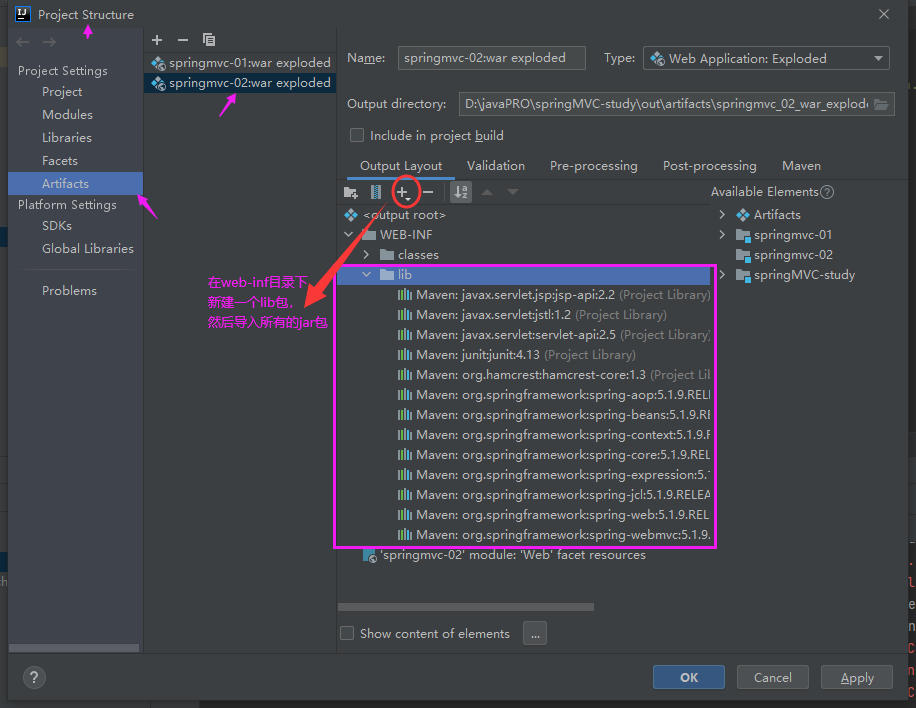The width and height of the screenshot is (916, 708).
Task: Collapse the lib folder
Action: click(x=366, y=275)
